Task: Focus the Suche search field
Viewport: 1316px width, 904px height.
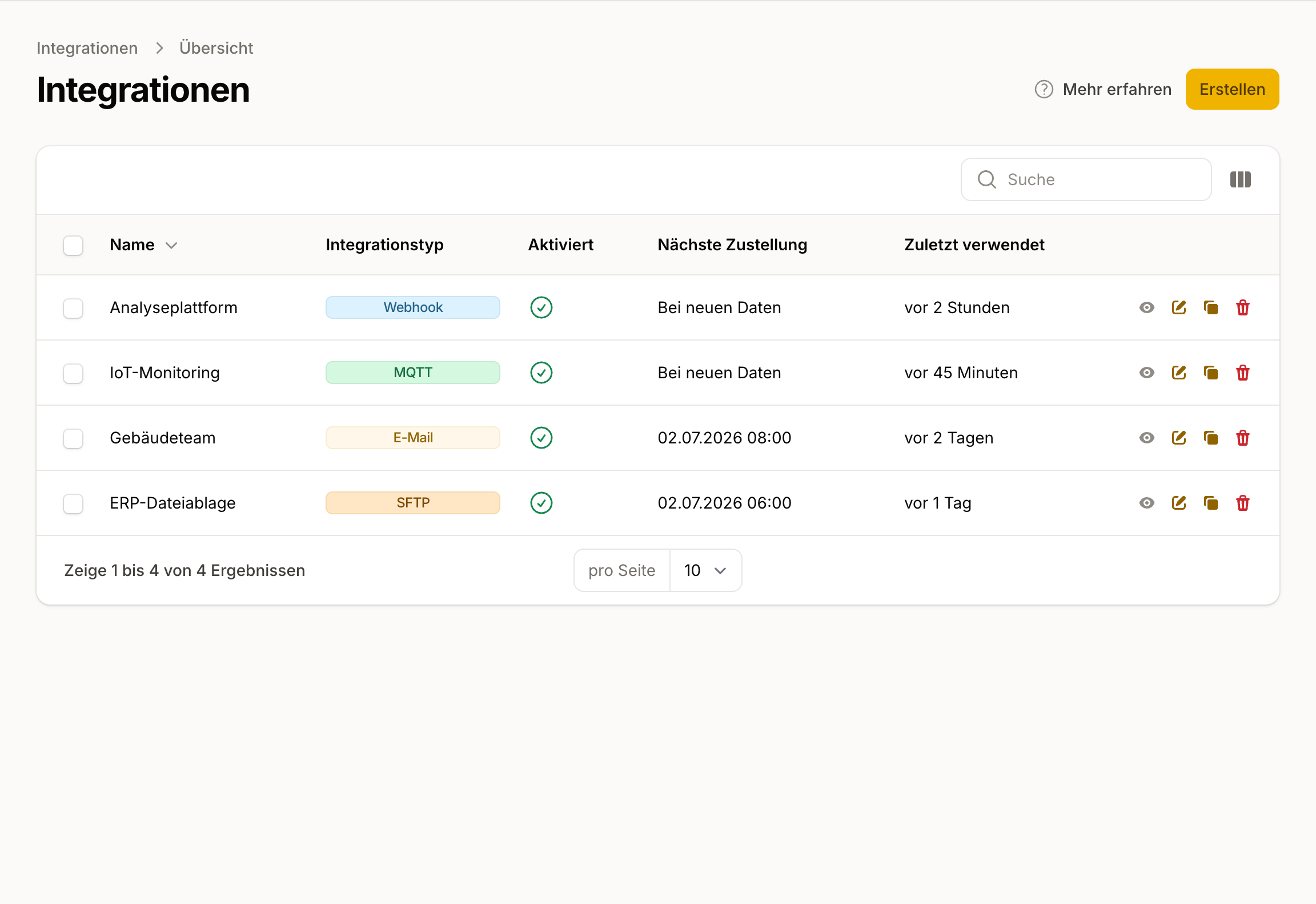Action: (x=1086, y=179)
